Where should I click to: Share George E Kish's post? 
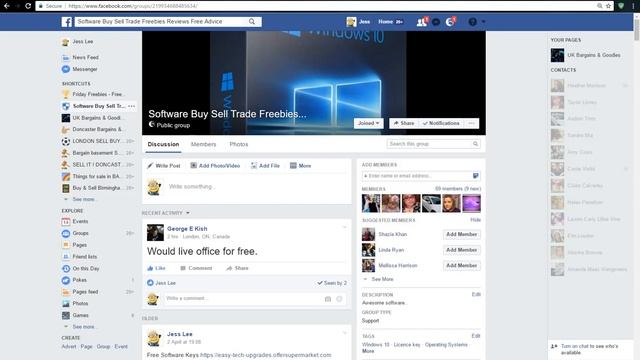tap(237, 268)
